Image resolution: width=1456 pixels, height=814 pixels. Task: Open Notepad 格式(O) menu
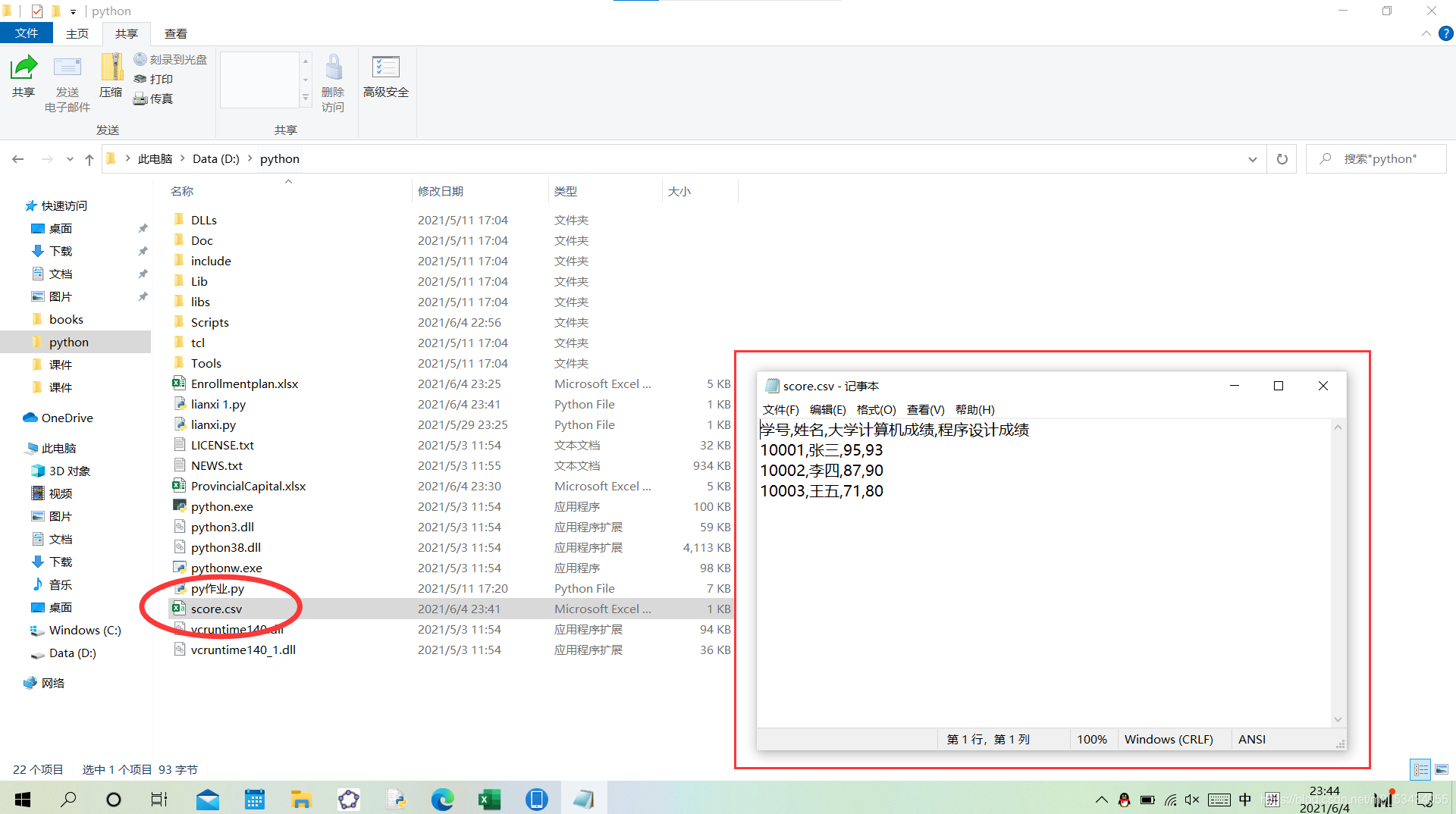pyautogui.click(x=877, y=410)
